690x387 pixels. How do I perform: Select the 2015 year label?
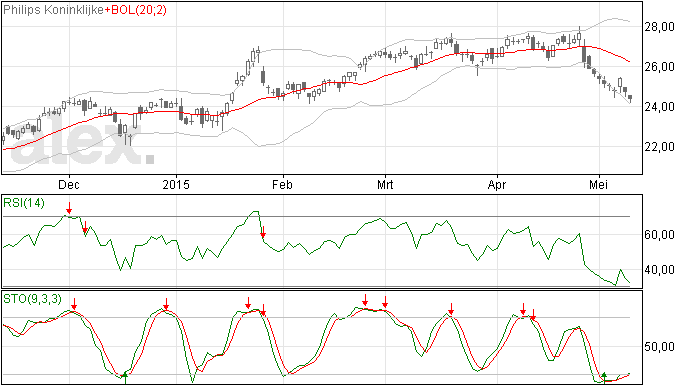(176, 184)
